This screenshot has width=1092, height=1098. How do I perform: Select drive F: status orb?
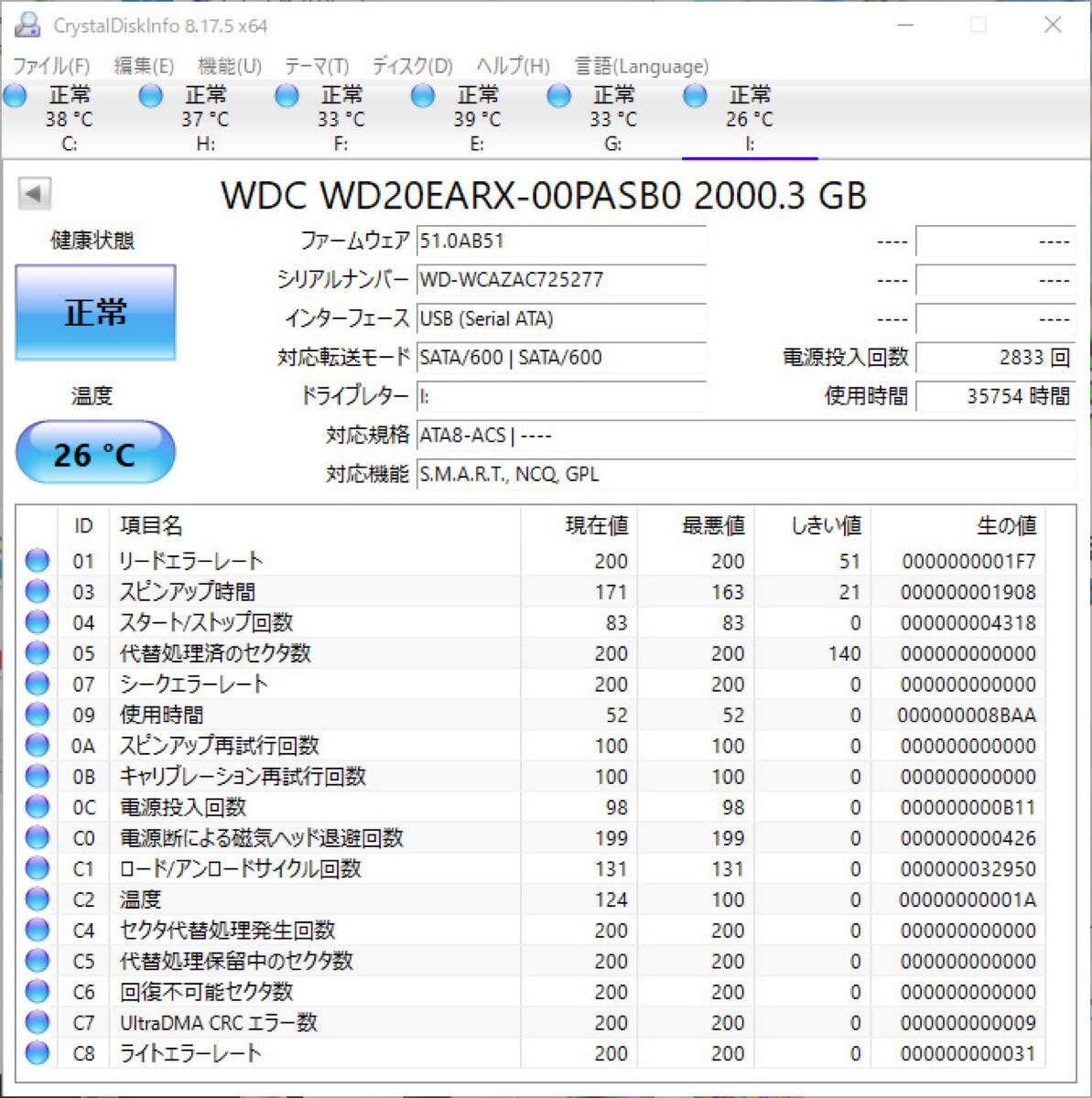click(287, 95)
